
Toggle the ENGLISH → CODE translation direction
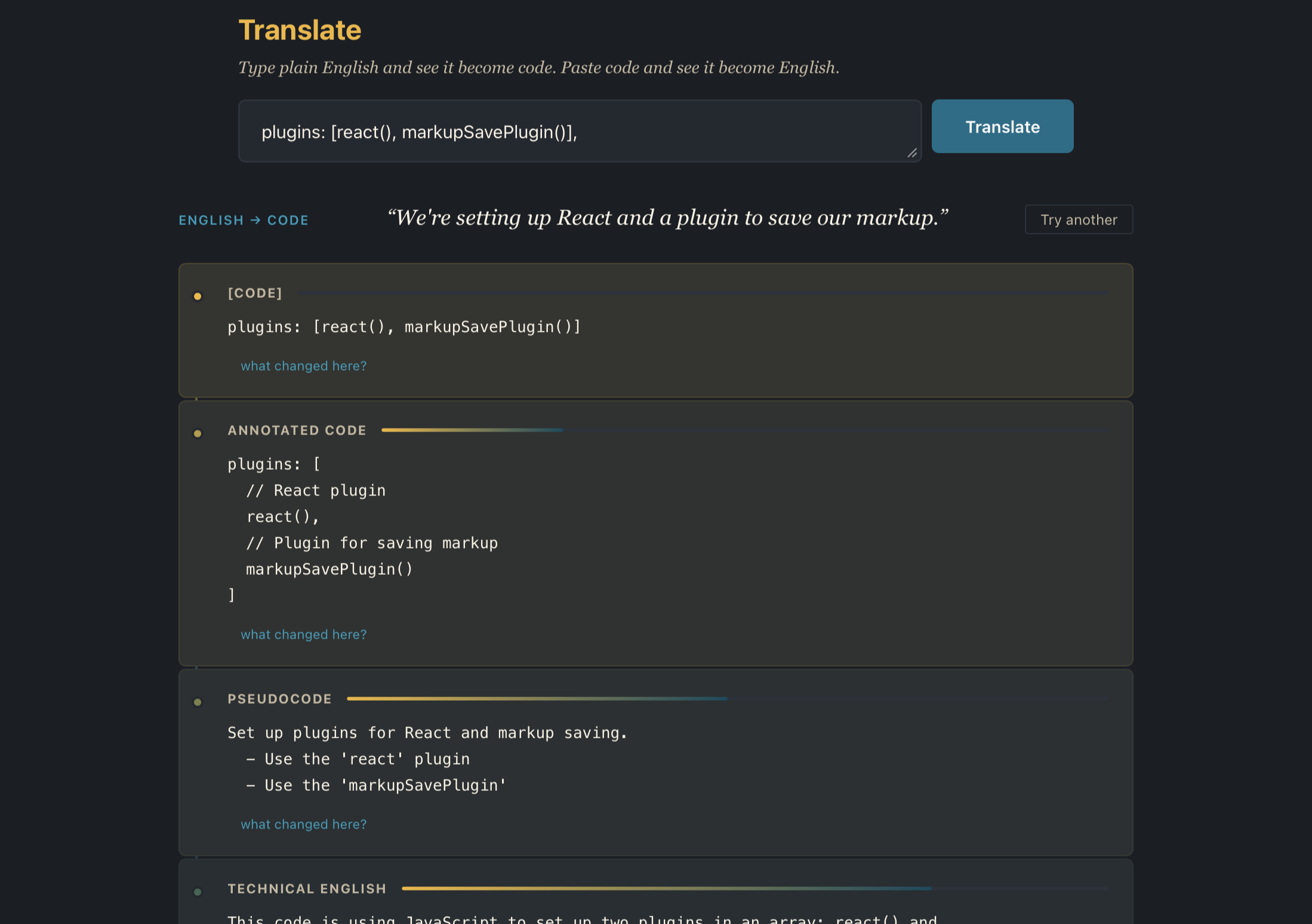pyautogui.click(x=244, y=220)
